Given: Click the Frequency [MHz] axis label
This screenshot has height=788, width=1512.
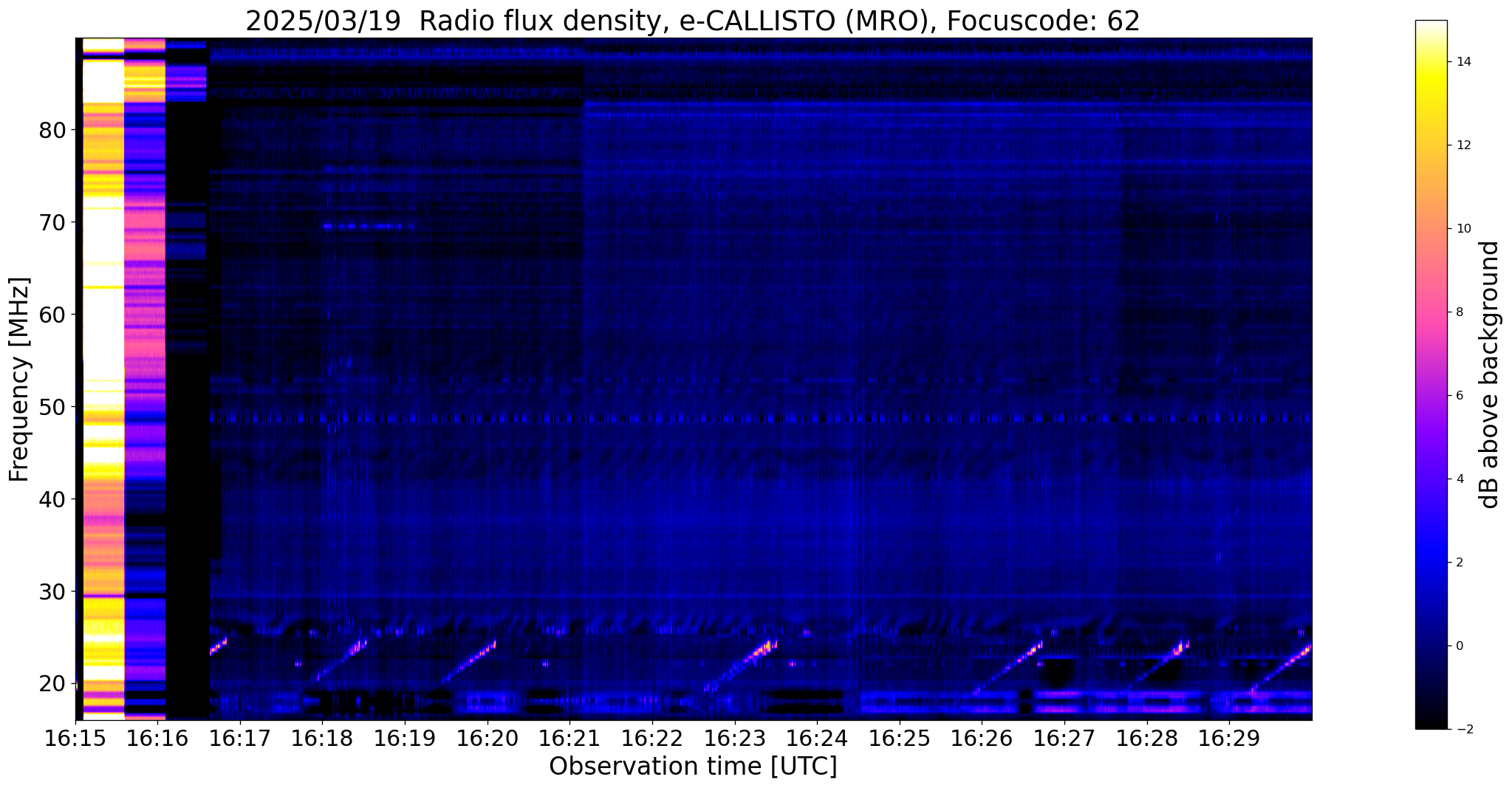Looking at the screenshot, I should point(20,379).
